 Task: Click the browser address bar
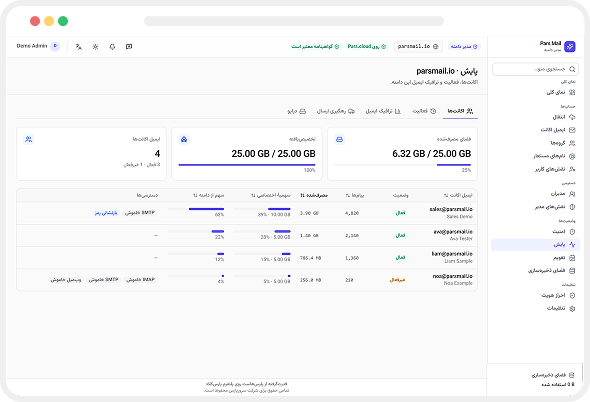[x=294, y=21]
